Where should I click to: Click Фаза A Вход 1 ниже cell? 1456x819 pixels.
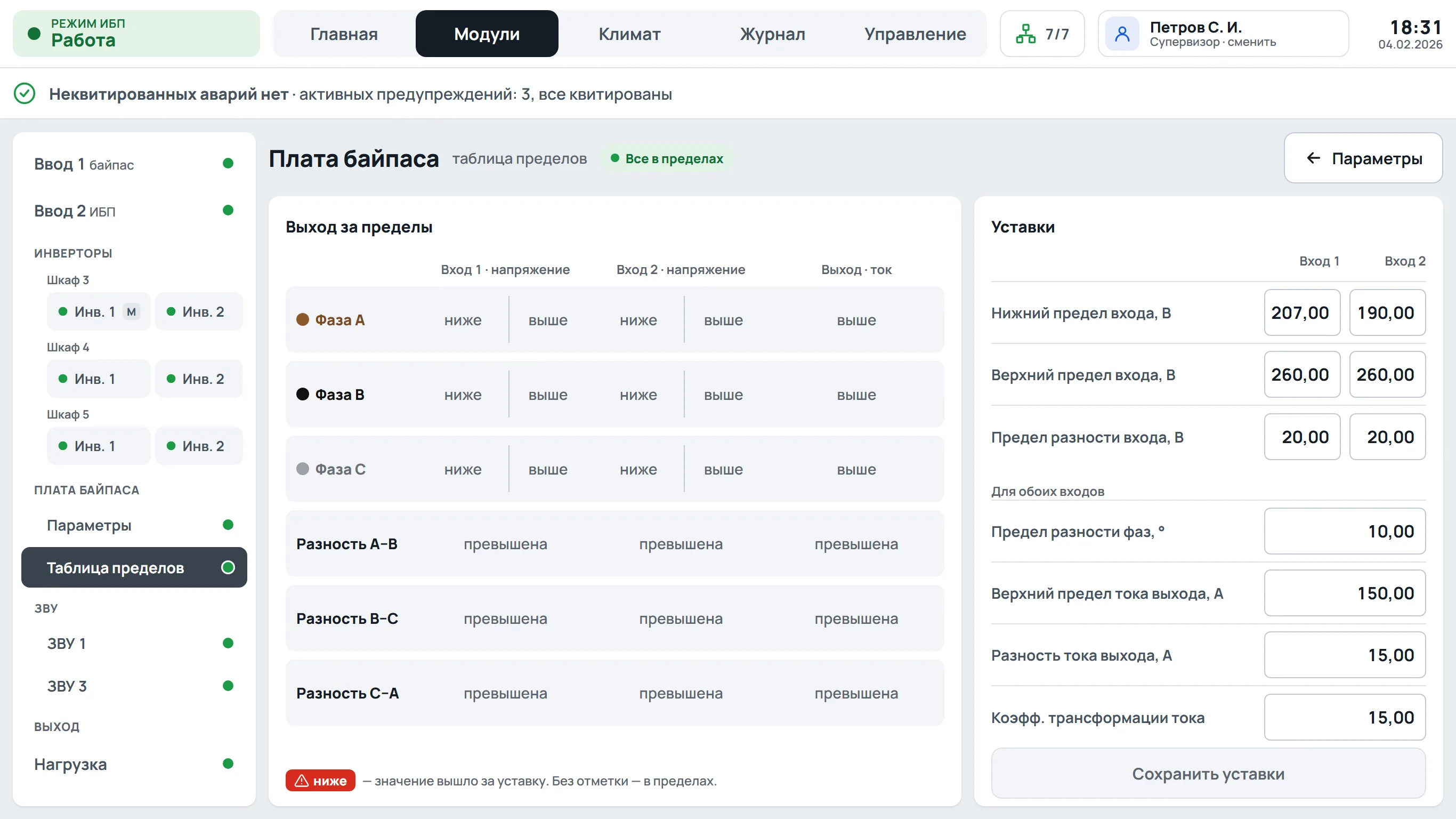(x=463, y=320)
